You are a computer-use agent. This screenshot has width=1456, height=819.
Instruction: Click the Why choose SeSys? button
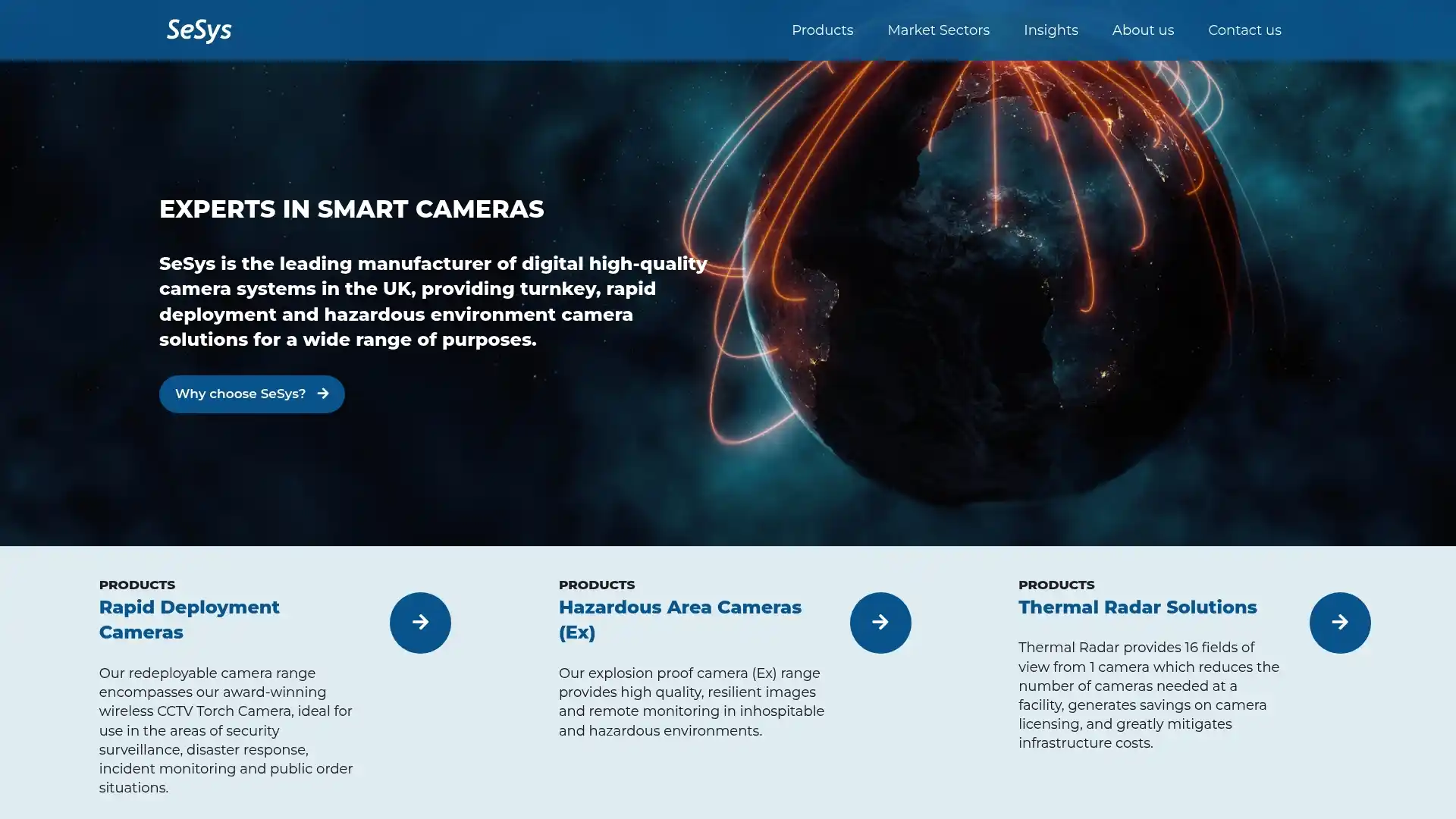coord(252,394)
